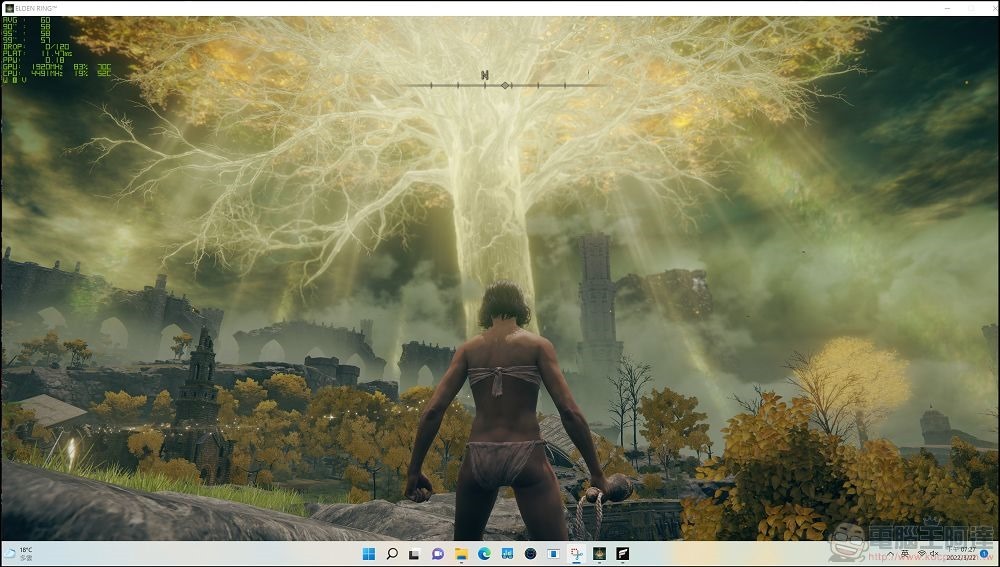Launch Microsoft Edge from the taskbar

tap(484, 554)
